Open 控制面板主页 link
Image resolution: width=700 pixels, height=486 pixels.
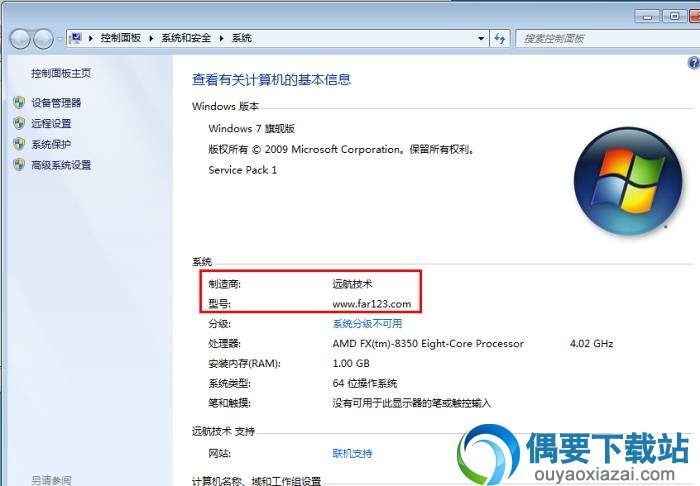(x=61, y=73)
